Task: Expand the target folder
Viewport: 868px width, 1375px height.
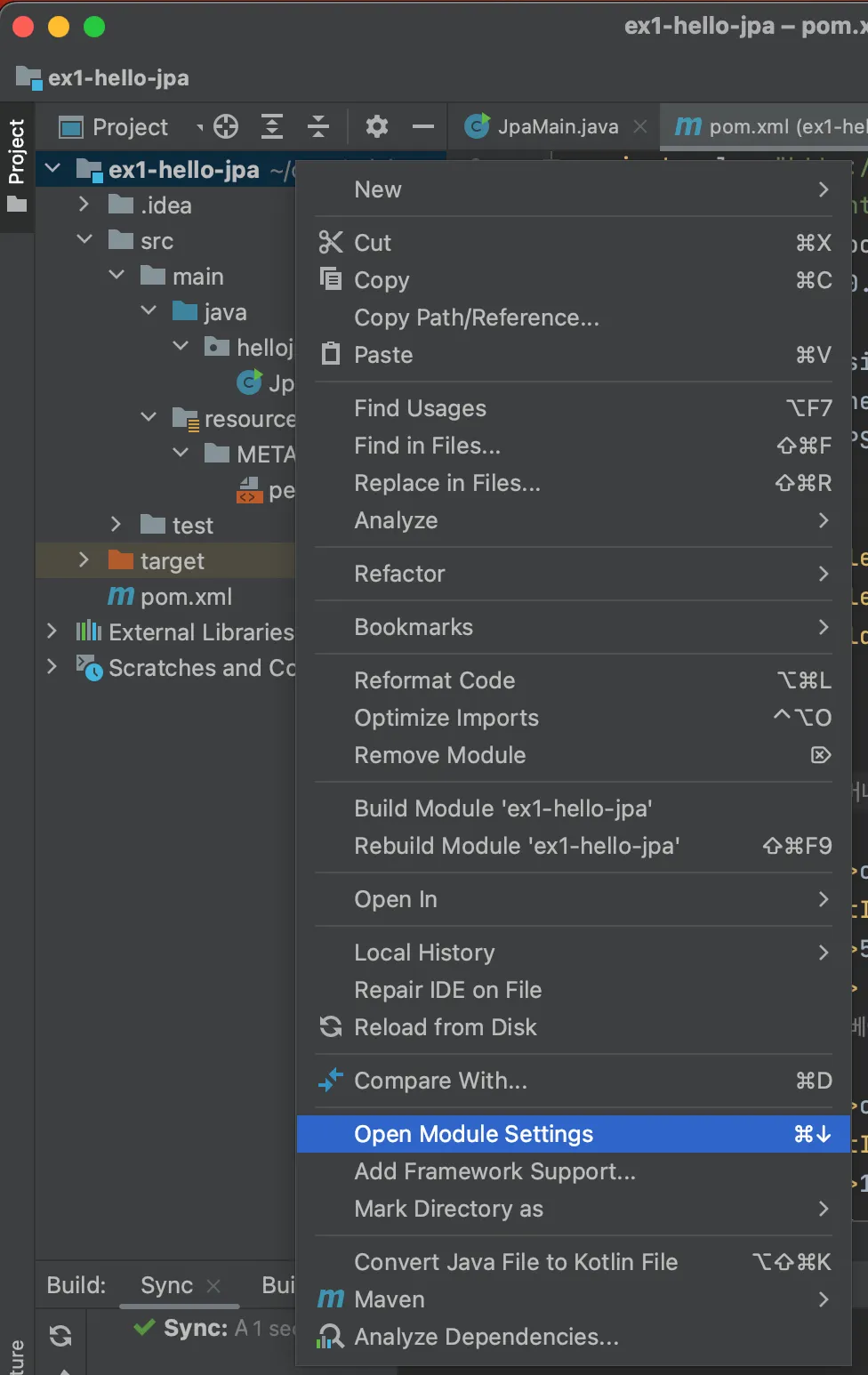Action: 84,560
